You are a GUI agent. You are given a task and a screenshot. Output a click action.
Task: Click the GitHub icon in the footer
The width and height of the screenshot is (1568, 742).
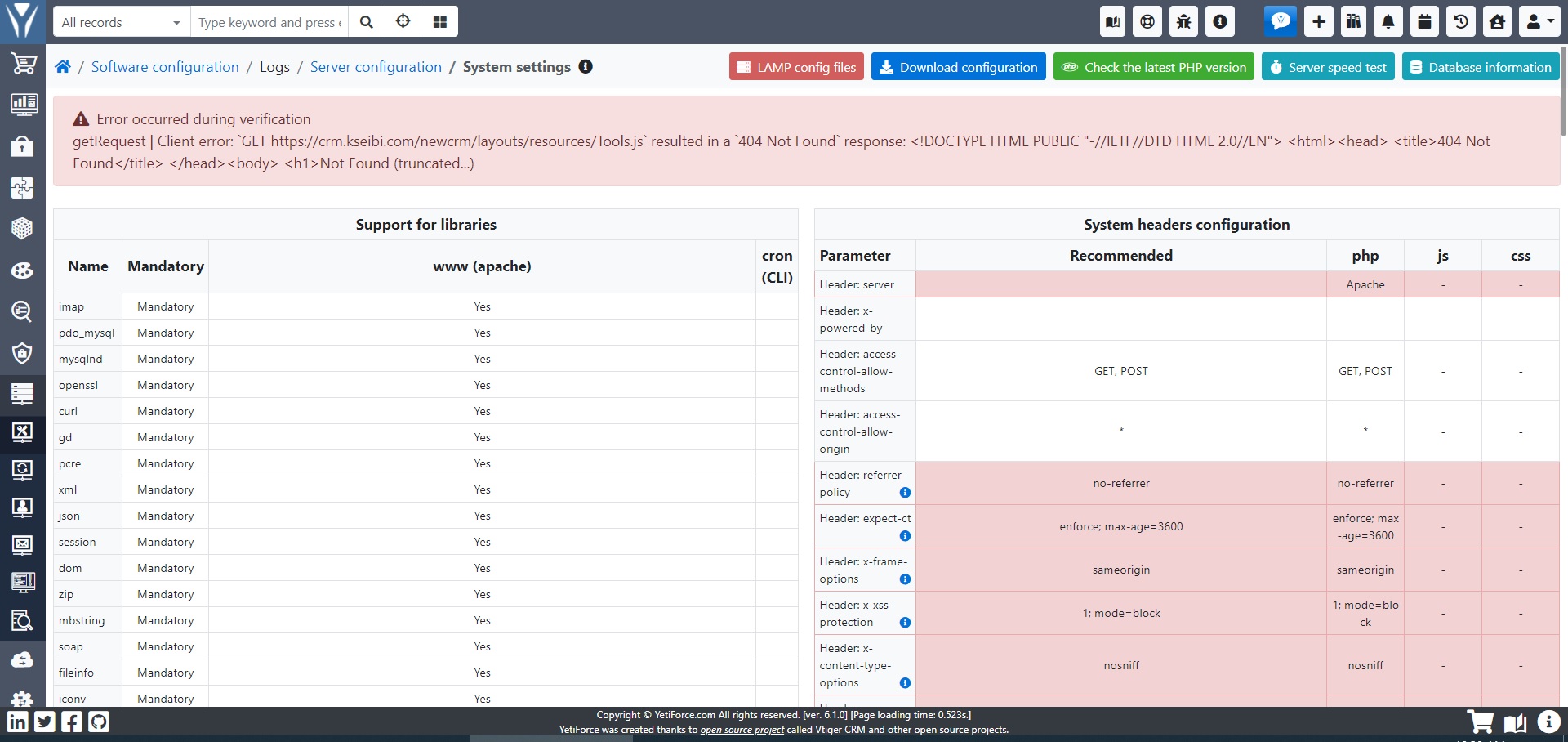(x=99, y=722)
